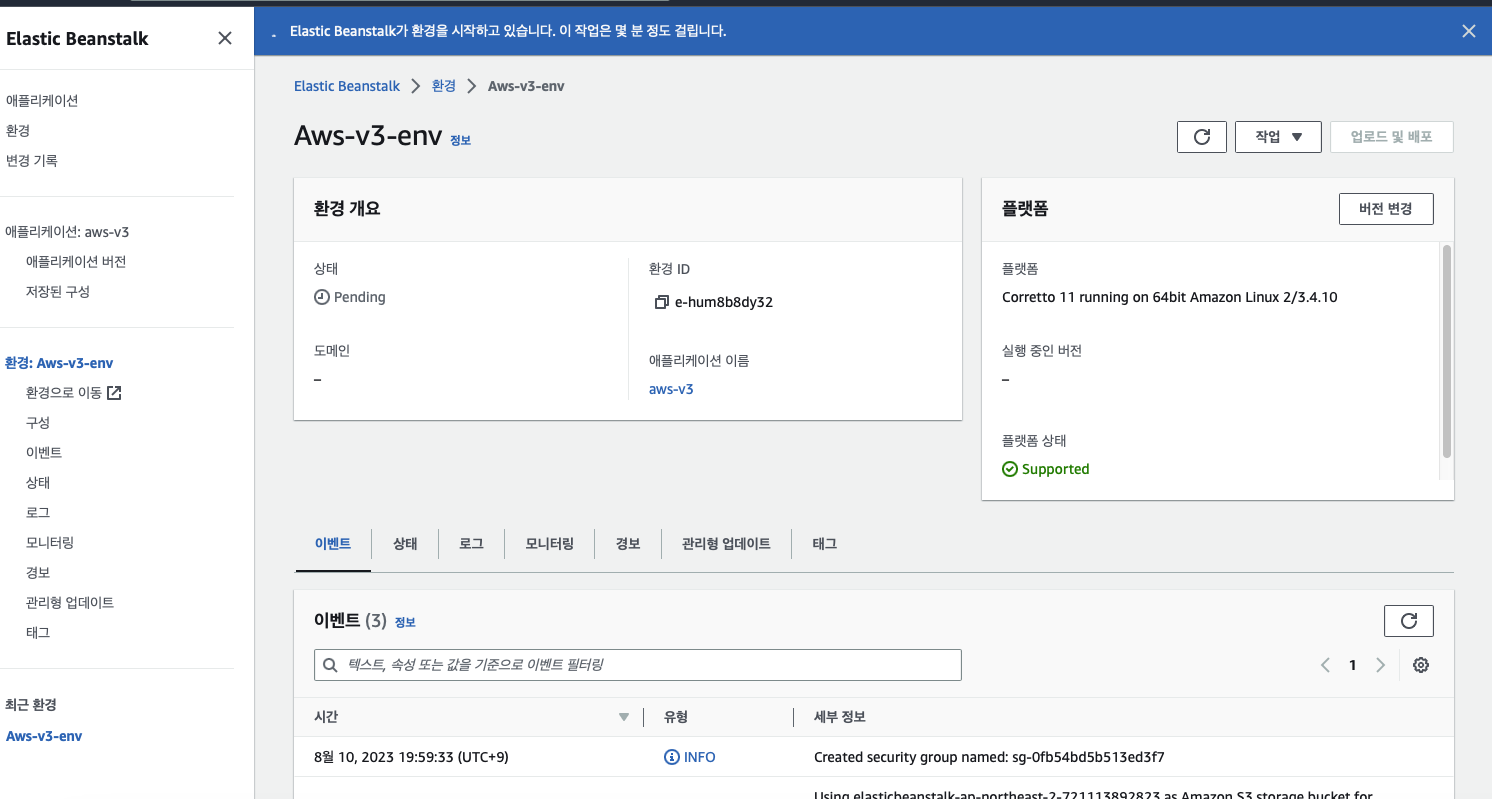
Task: Open 애플리케이션 버전 in the sidebar
Action: coord(76,262)
